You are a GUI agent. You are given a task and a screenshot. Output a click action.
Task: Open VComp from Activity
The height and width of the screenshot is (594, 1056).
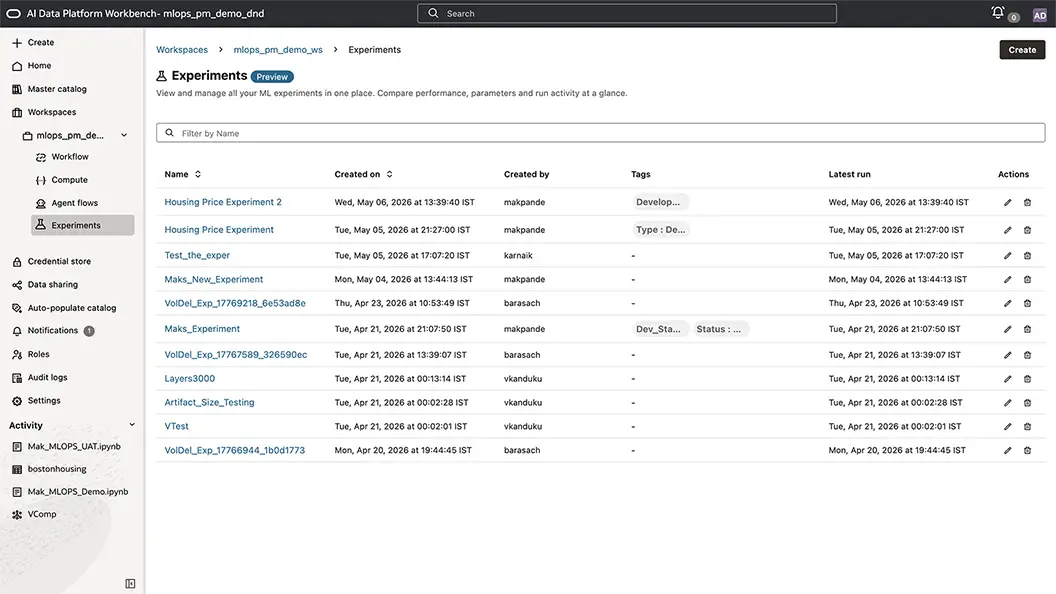click(x=34, y=514)
